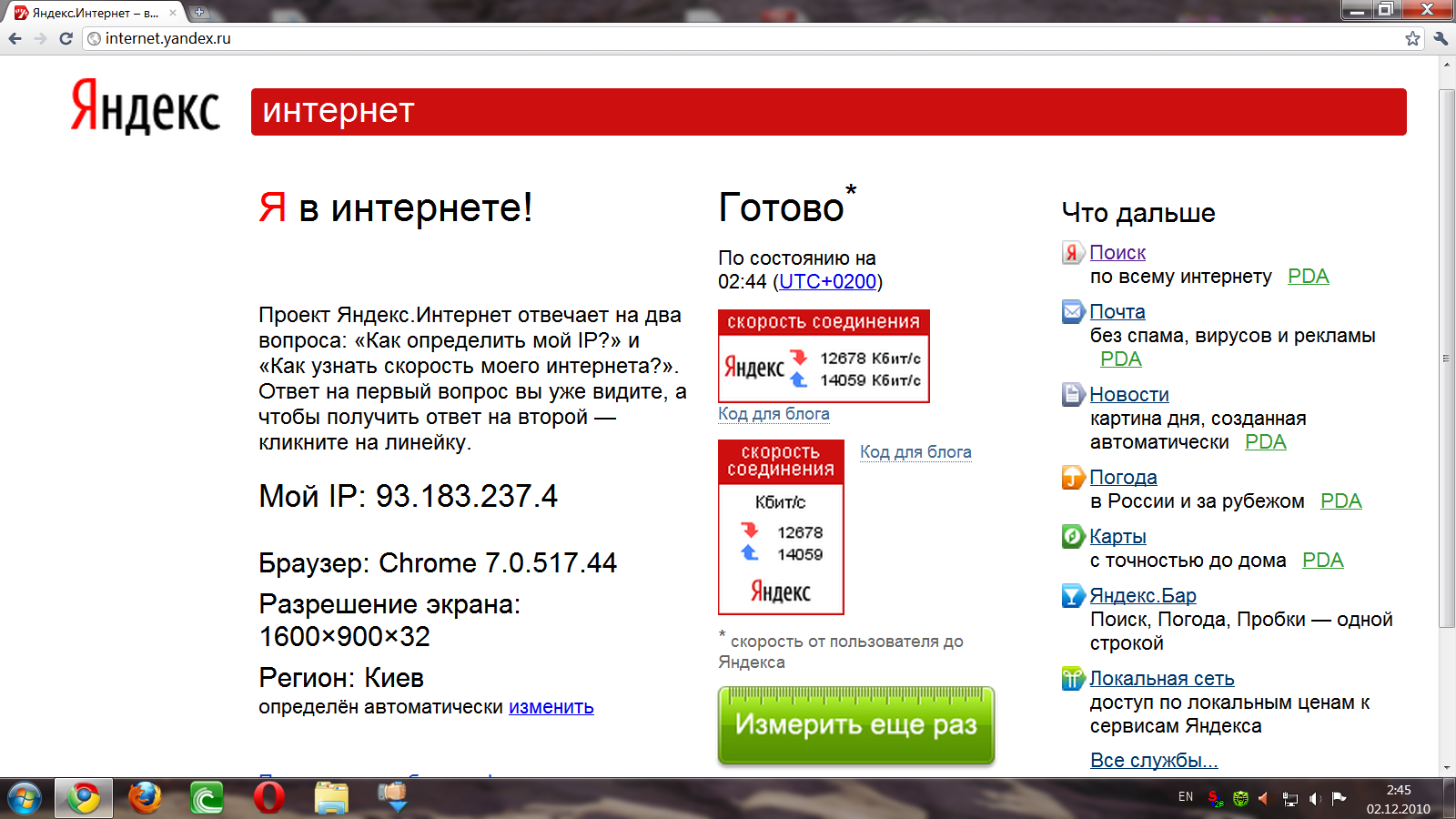Click the Почта mail envelope icon
Screen dimensions: 1456x819
click(1073, 311)
